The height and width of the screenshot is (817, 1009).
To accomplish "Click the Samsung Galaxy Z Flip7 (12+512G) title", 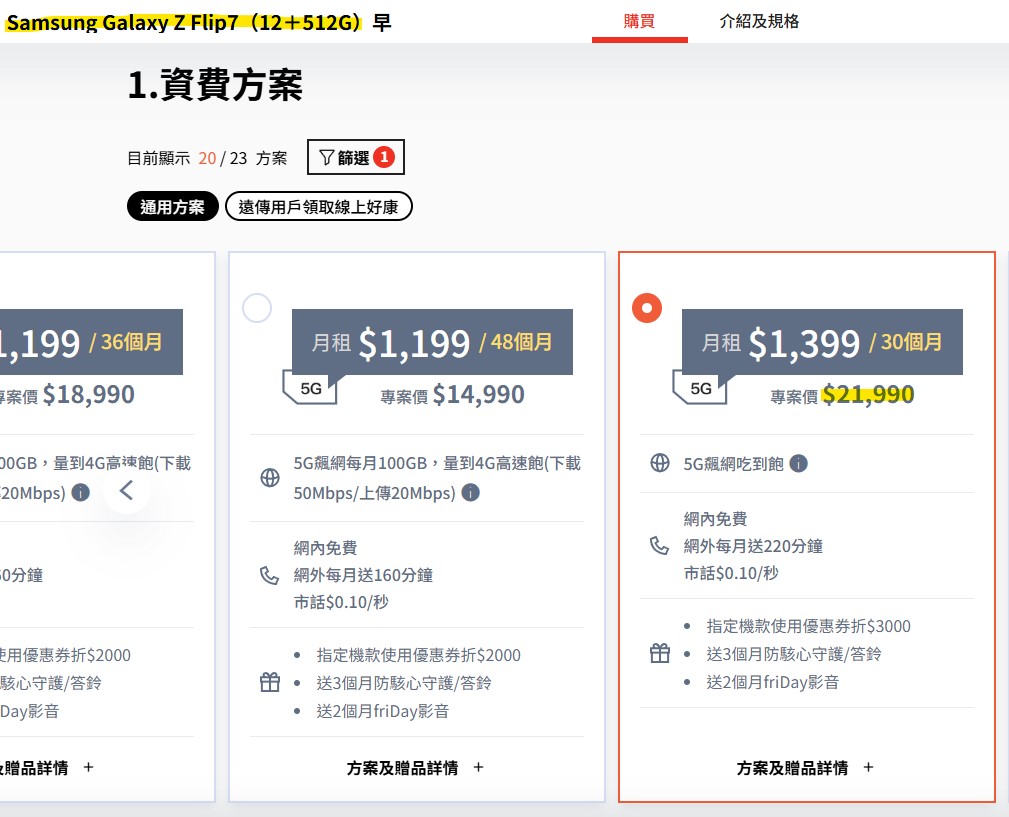I will [183, 23].
